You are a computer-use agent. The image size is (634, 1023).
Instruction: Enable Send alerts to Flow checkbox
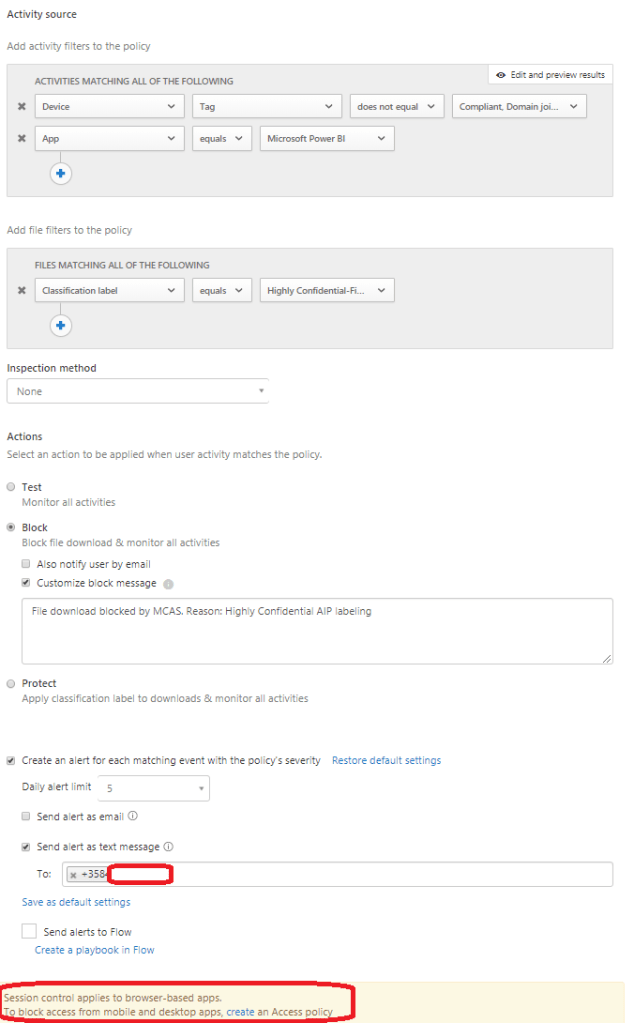click(29, 931)
